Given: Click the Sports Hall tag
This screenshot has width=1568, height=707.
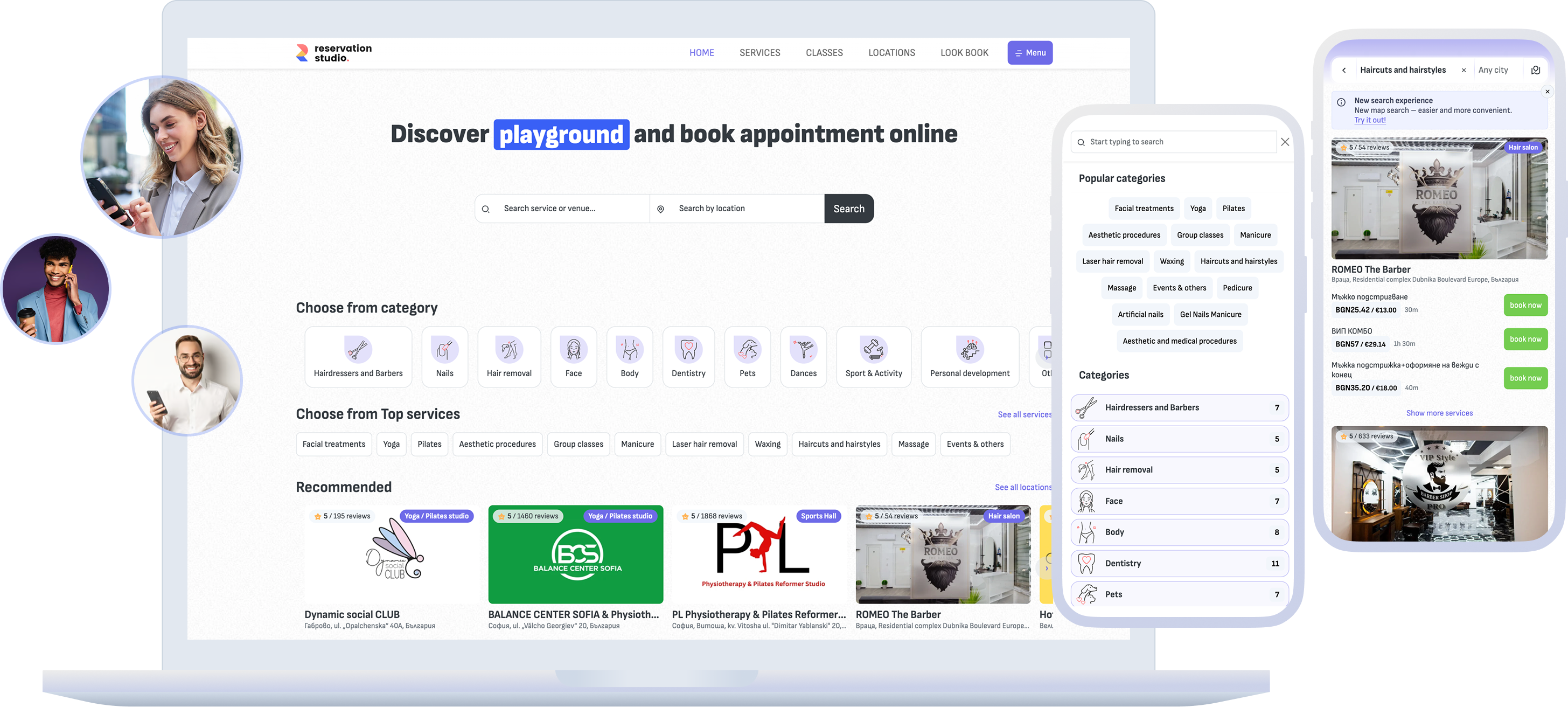Looking at the screenshot, I should 818,516.
